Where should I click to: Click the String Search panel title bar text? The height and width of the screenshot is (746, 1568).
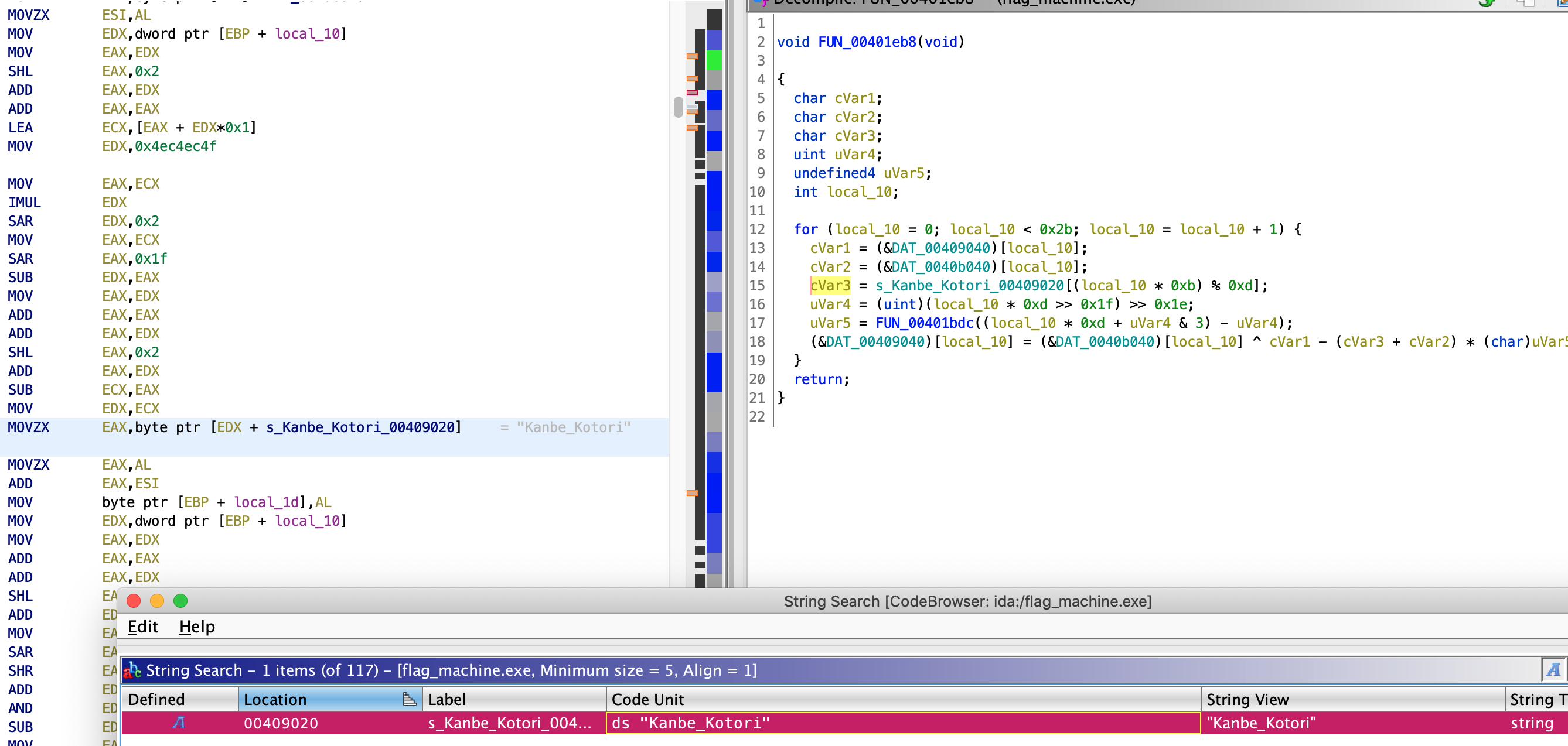[x=451, y=670]
